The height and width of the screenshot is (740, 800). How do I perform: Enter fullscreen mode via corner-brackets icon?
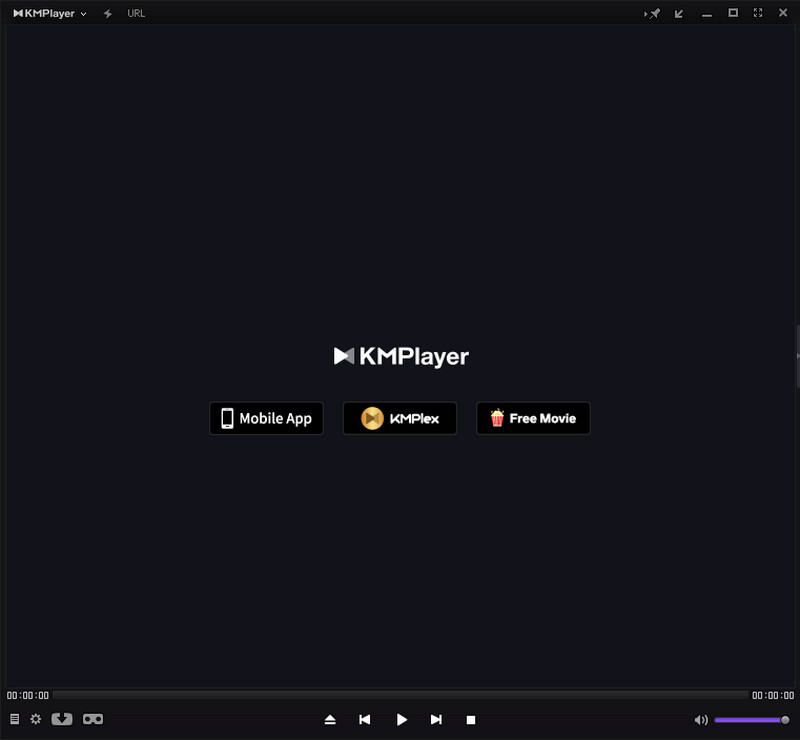(x=758, y=13)
